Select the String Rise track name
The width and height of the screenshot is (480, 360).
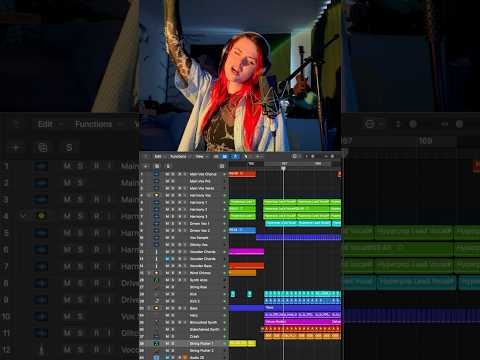point(198,287)
